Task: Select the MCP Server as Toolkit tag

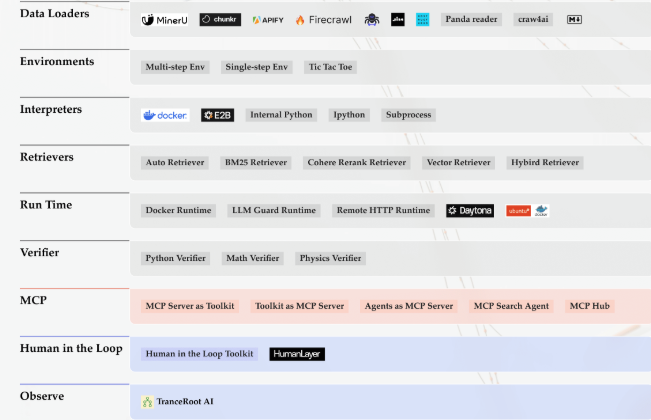Action: pyautogui.click(x=190, y=306)
